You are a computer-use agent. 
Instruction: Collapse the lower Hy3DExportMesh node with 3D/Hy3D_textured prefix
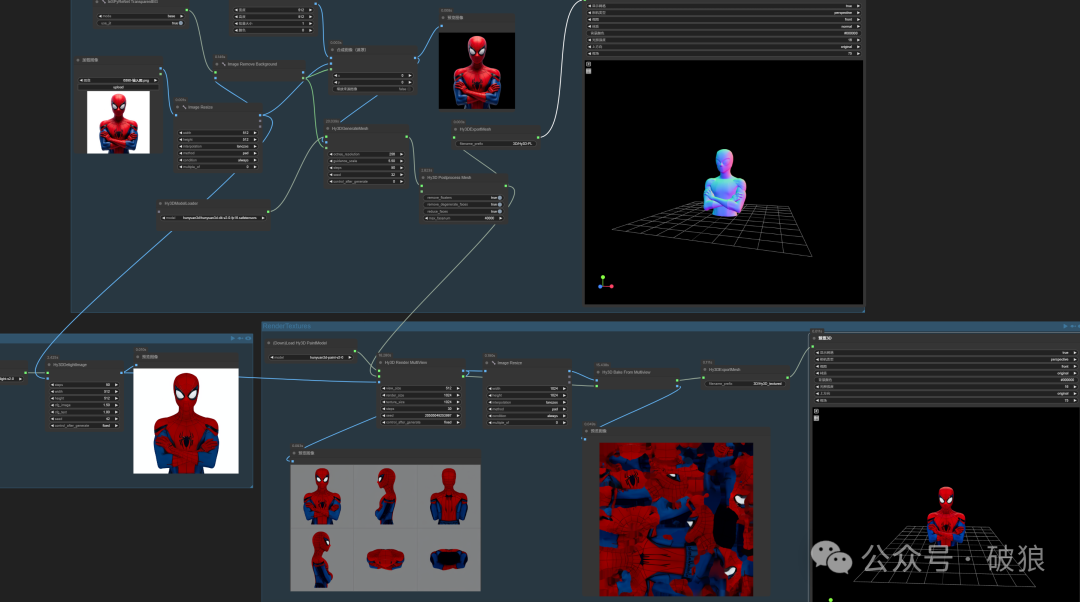click(705, 369)
